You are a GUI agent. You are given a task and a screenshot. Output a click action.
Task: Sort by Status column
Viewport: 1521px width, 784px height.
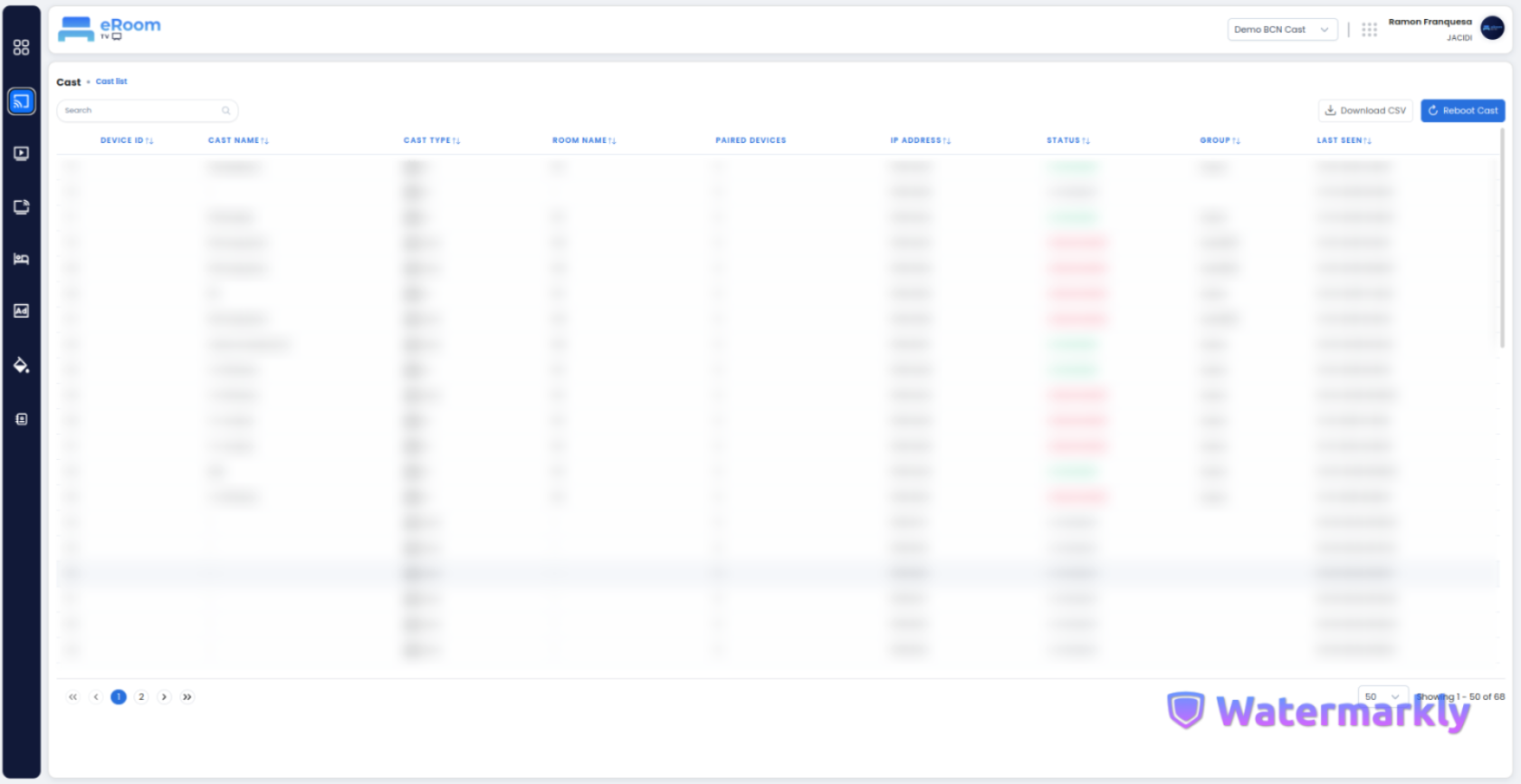[1068, 140]
